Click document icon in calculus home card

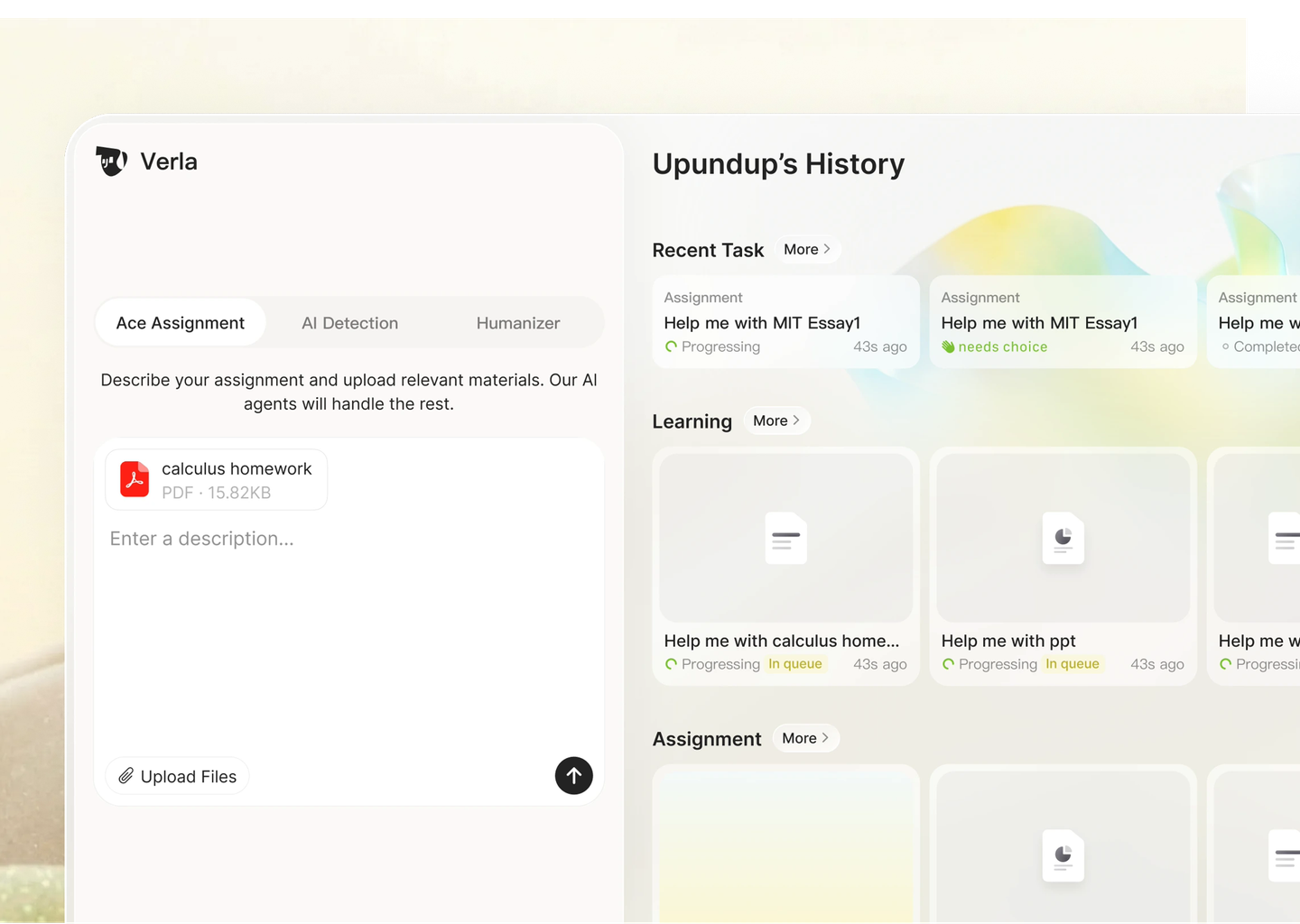786,539
